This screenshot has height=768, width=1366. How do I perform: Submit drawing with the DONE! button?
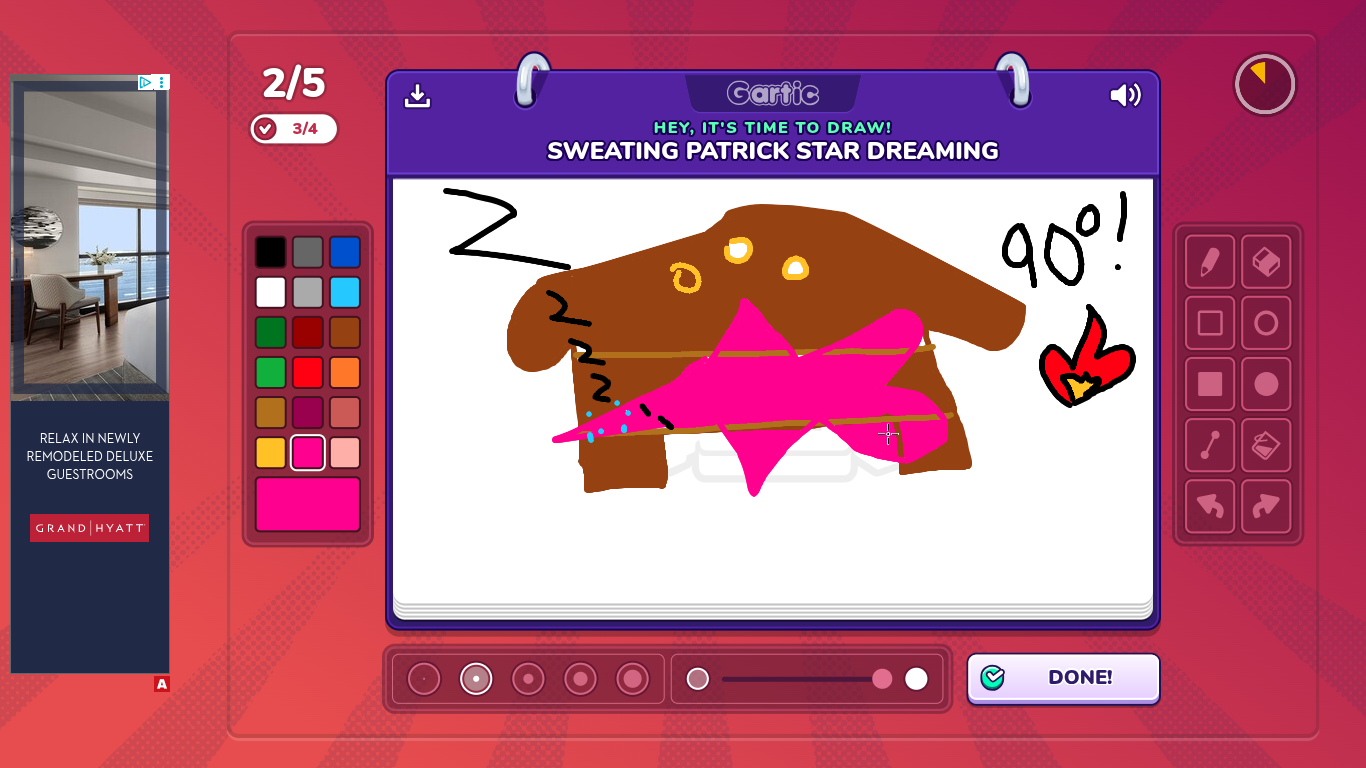coord(1063,678)
